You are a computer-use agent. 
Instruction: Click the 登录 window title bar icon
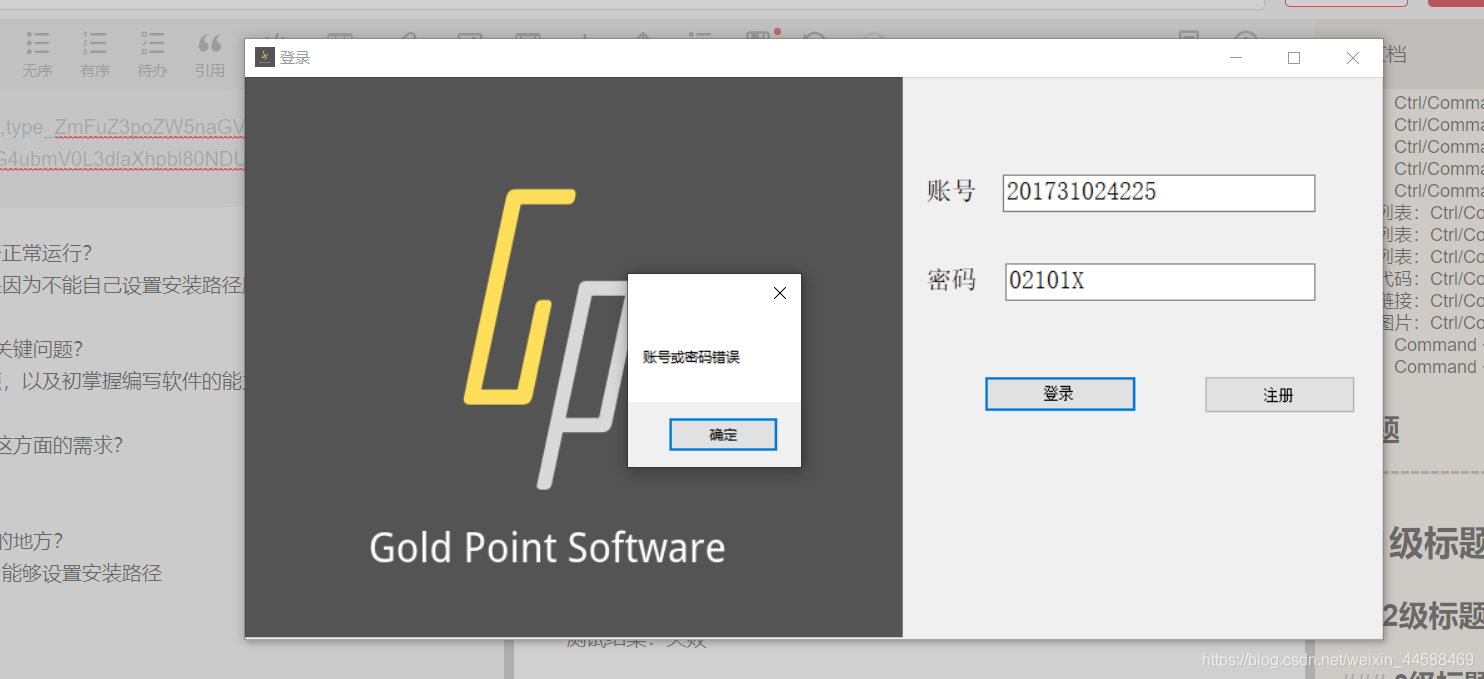coord(264,58)
